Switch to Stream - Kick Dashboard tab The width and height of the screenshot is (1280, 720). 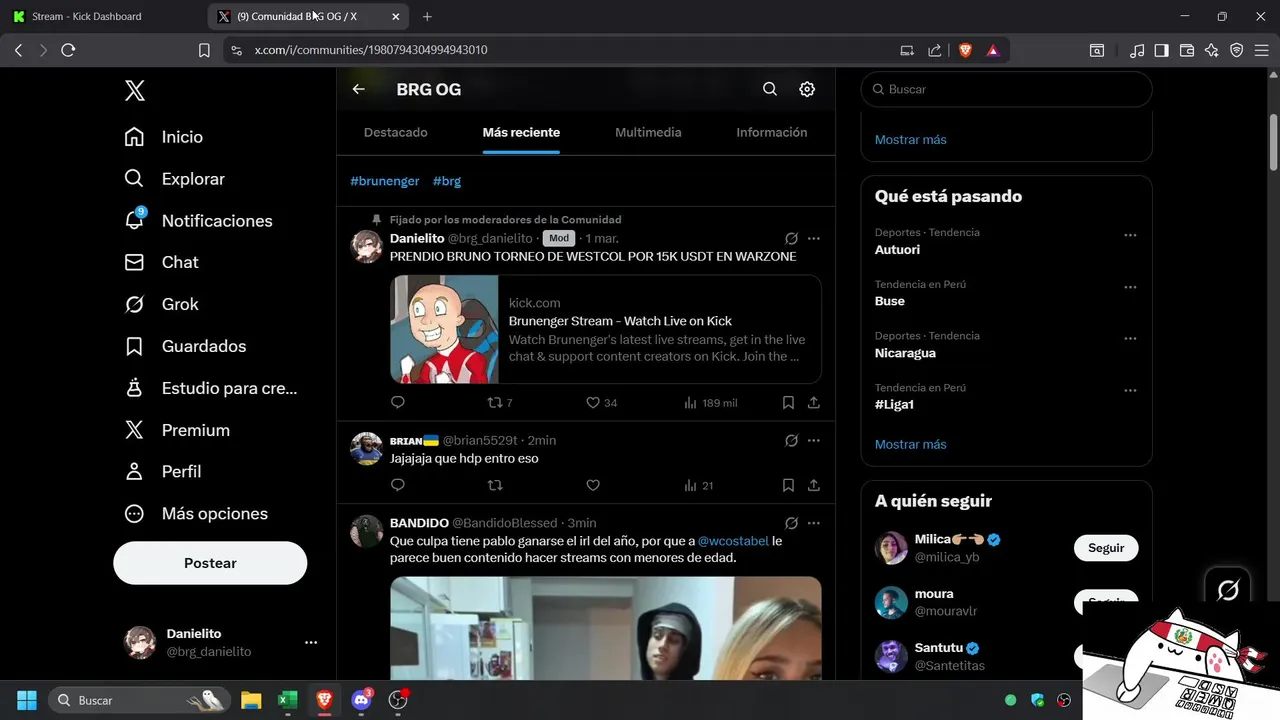point(102,16)
